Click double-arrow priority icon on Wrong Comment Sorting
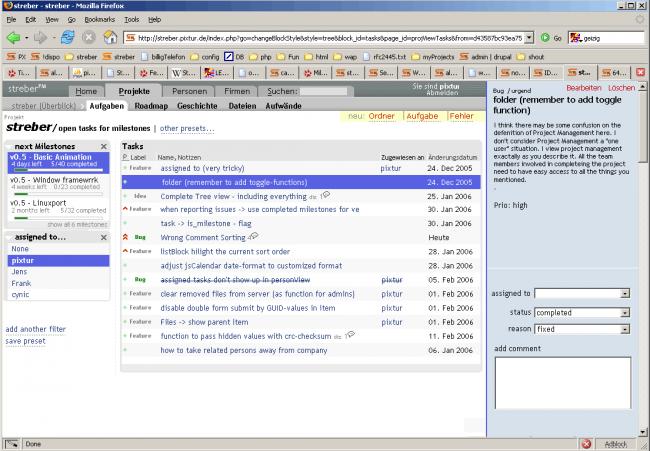 125,237
